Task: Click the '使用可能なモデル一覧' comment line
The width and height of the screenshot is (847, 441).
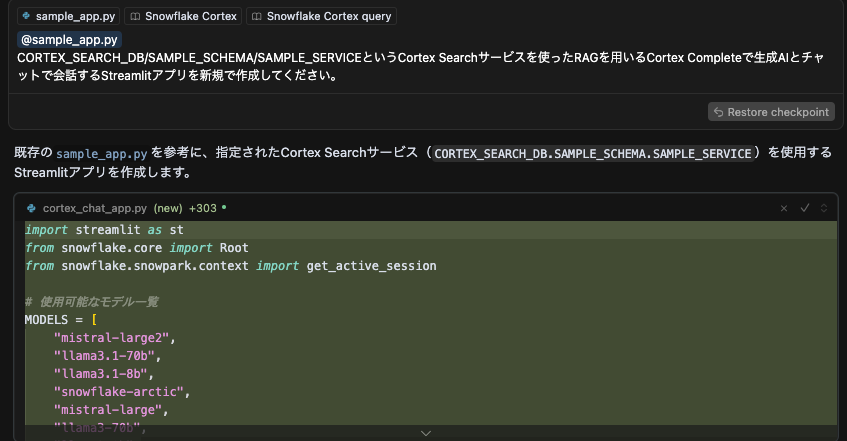Action: click(92, 302)
